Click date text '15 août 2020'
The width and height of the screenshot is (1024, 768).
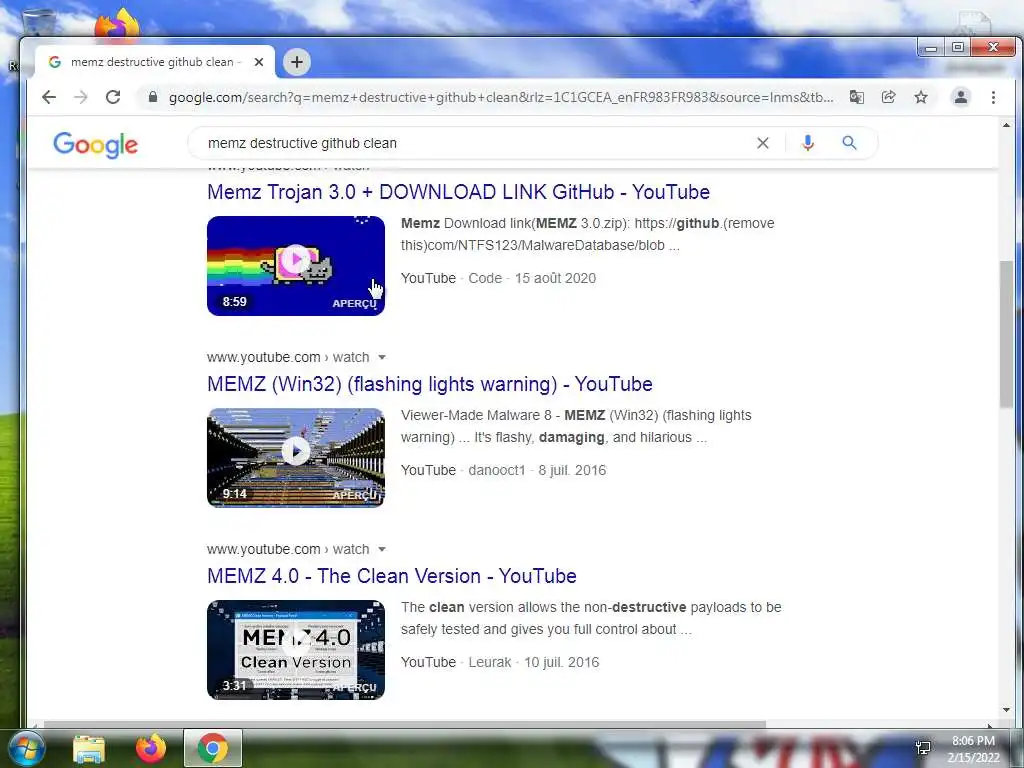pos(555,278)
